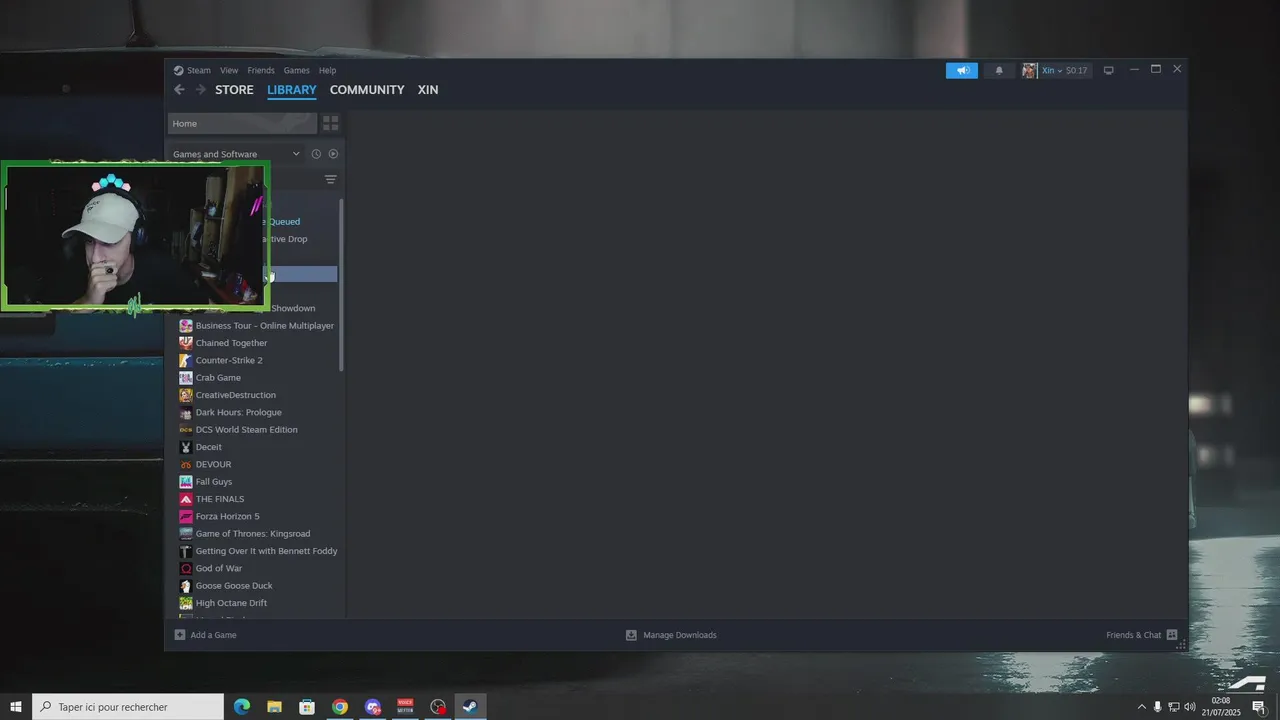Open Google Chrome from the taskbar
Viewport: 1280px width, 720px height.
click(x=340, y=707)
